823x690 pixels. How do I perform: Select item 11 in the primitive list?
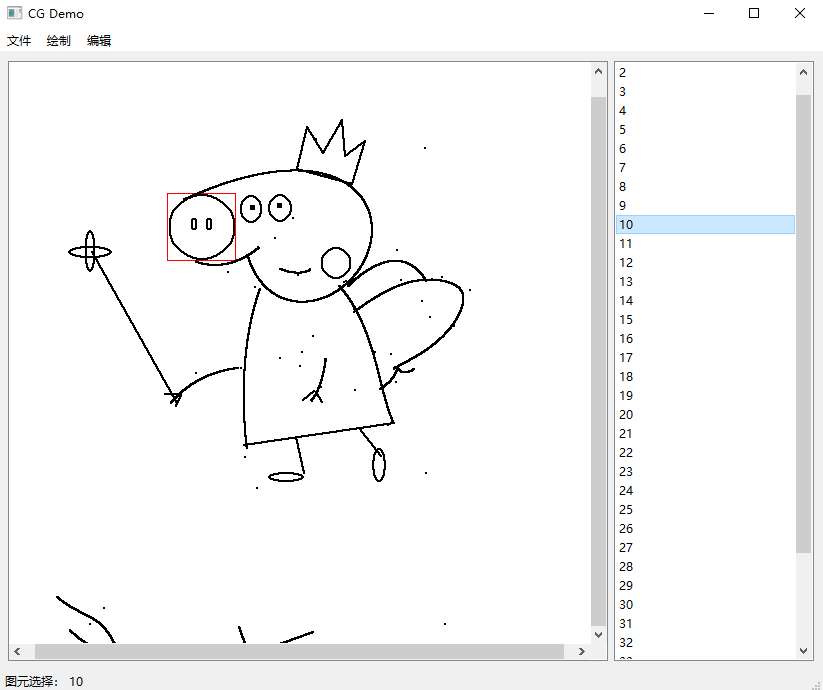pyautogui.click(x=705, y=243)
